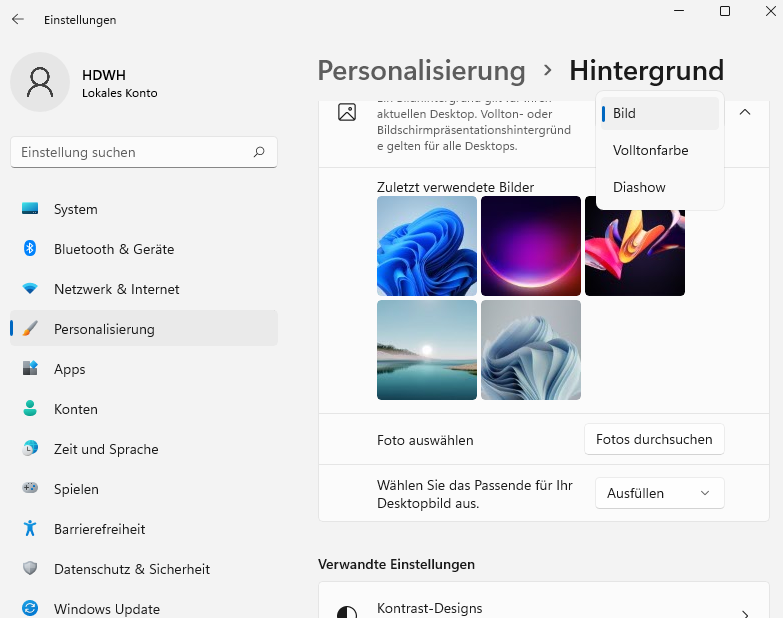Open Bluetooth & Geräte settings
The image size is (783, 618).
[x=144, y=249]
